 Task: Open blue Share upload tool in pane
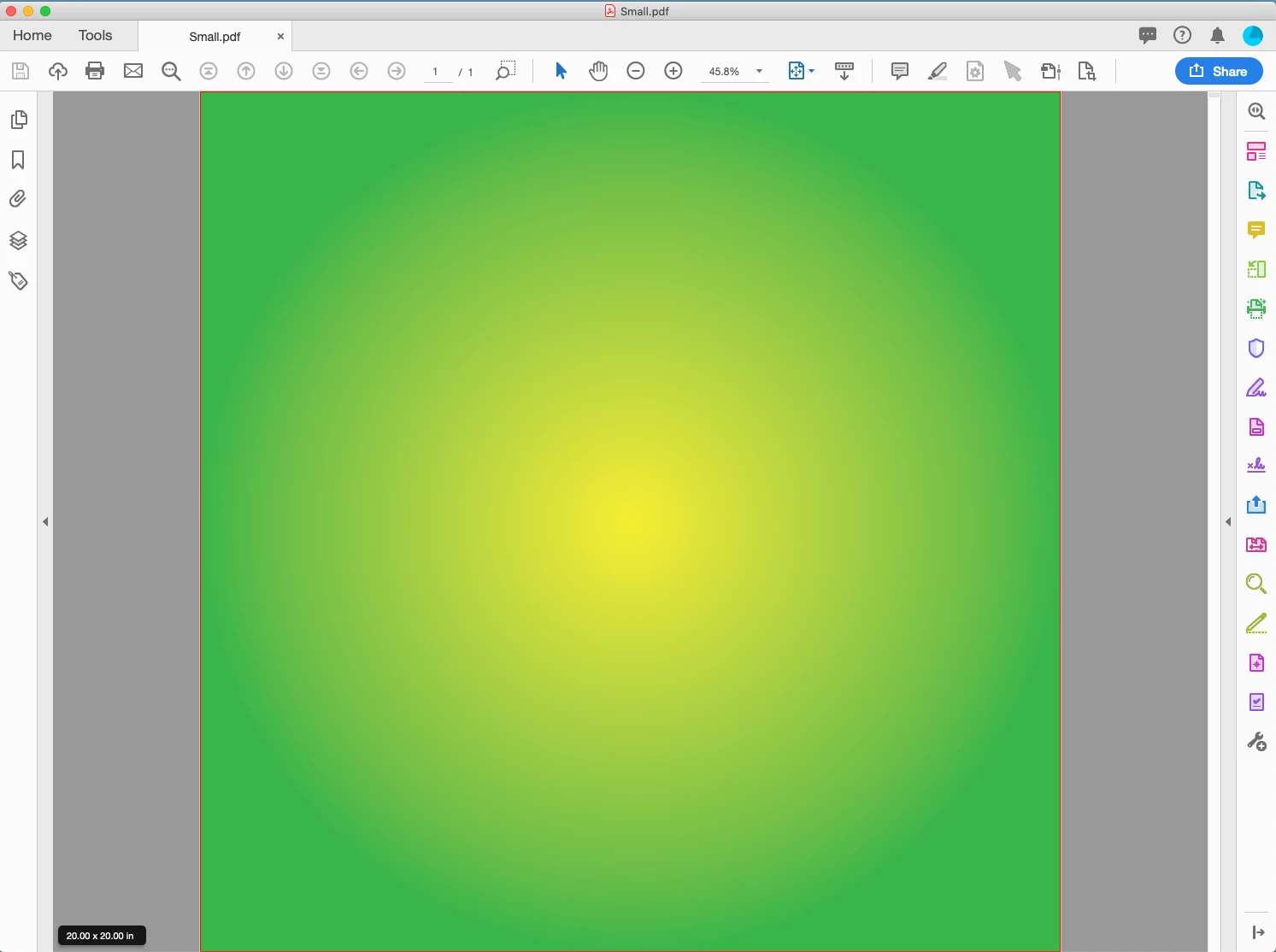coord(1256,505)
